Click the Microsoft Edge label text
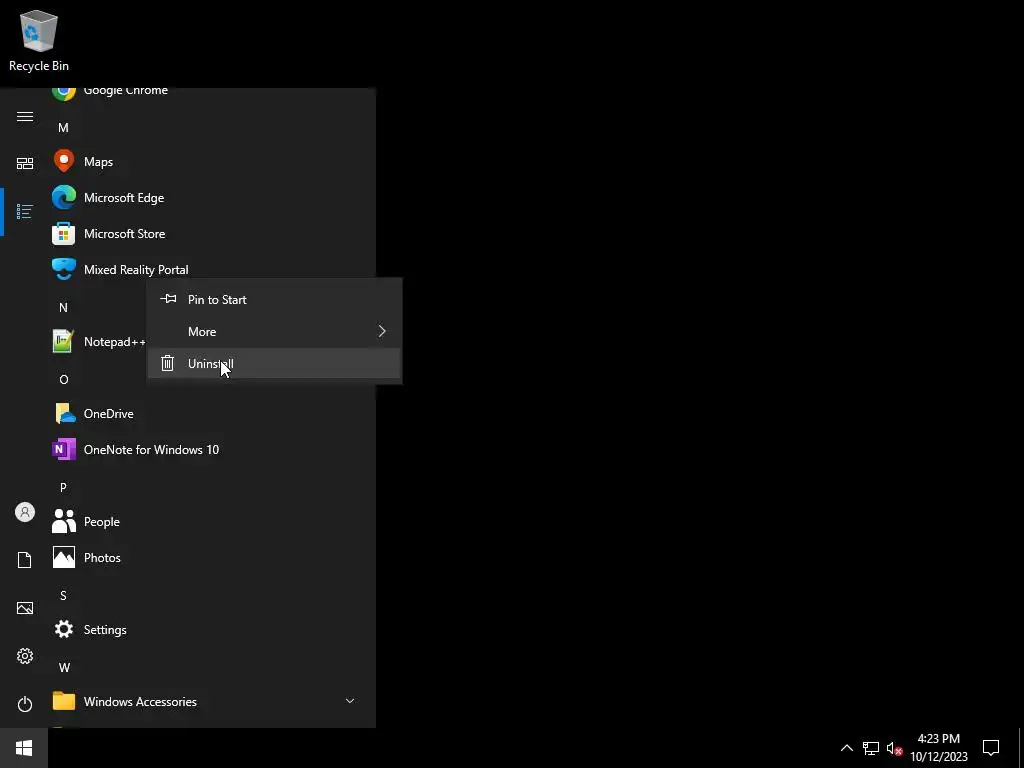Image resolution: width=1024 pixels, height=768 pixels. point(124,197)
